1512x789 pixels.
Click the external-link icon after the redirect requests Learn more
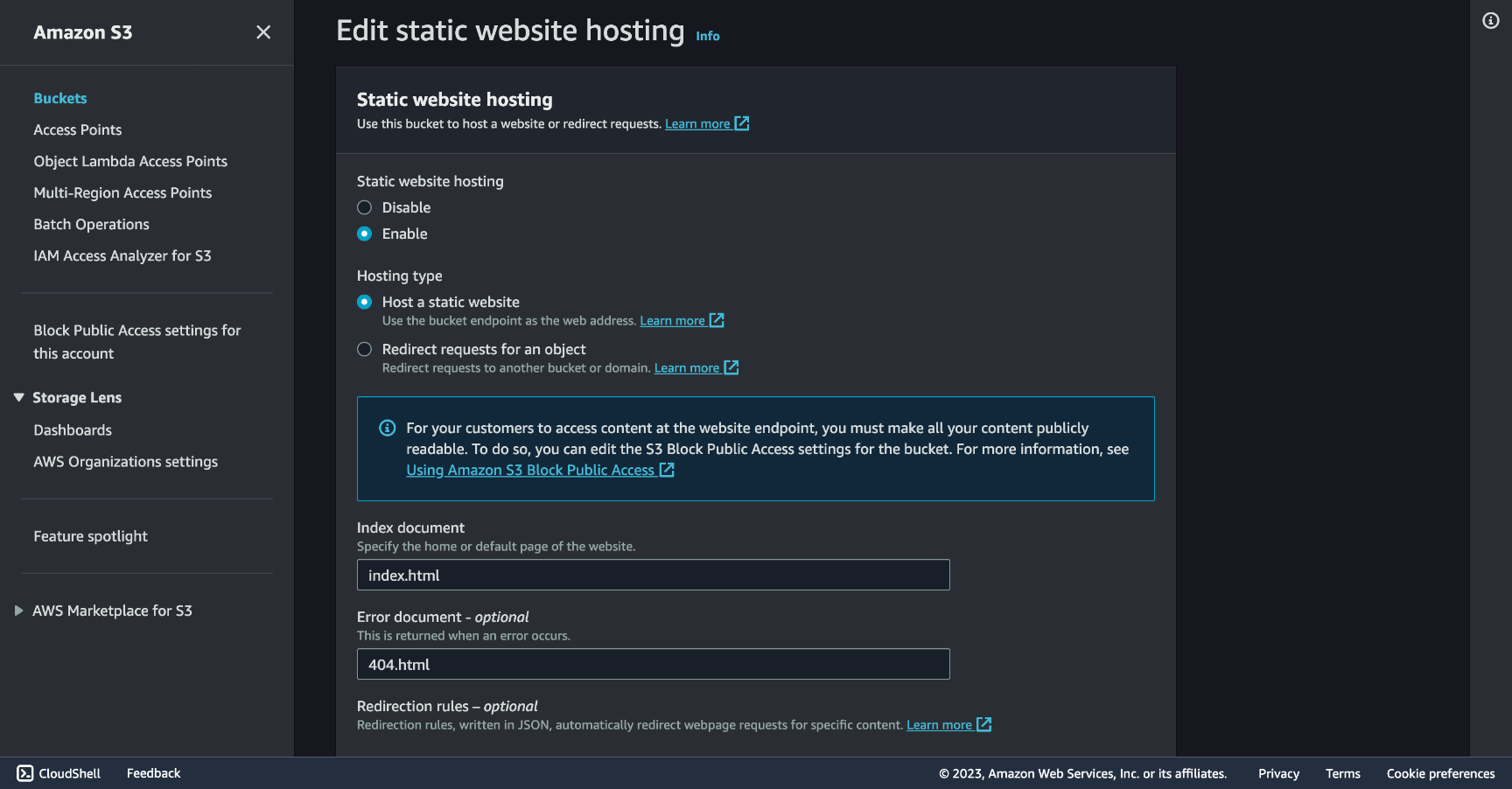731,367
